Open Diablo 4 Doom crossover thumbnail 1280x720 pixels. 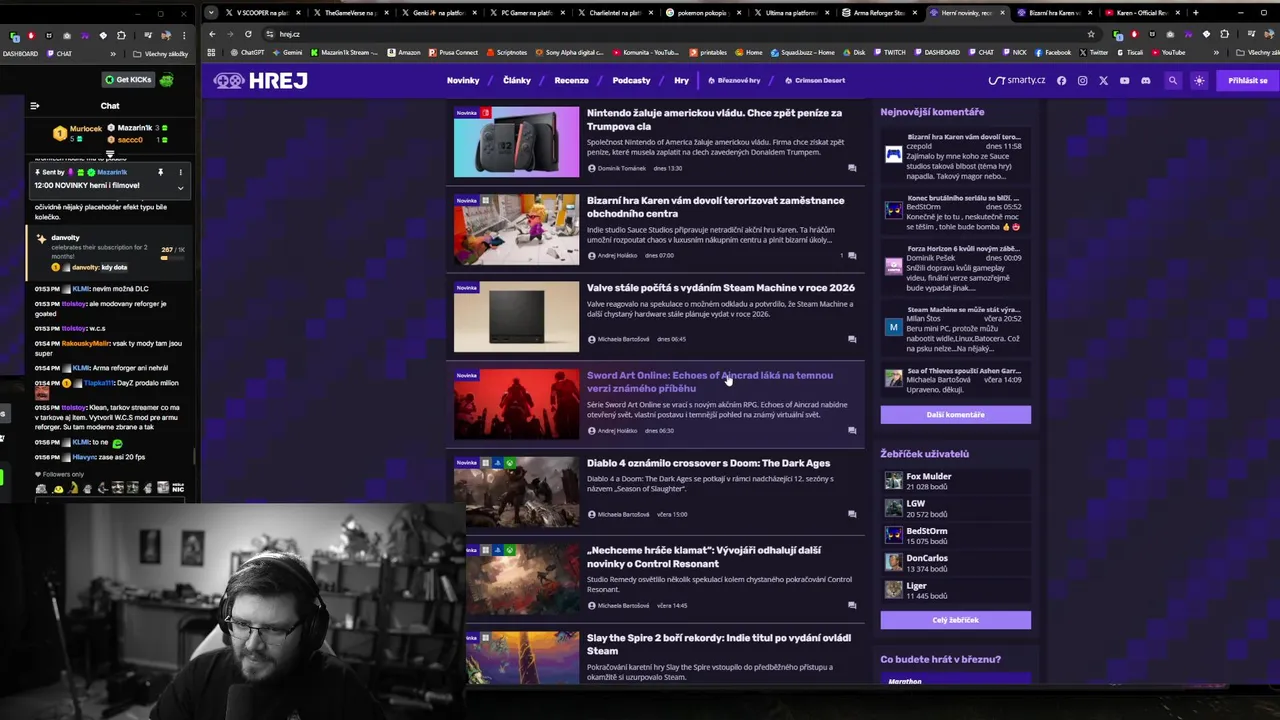point(516,492)
